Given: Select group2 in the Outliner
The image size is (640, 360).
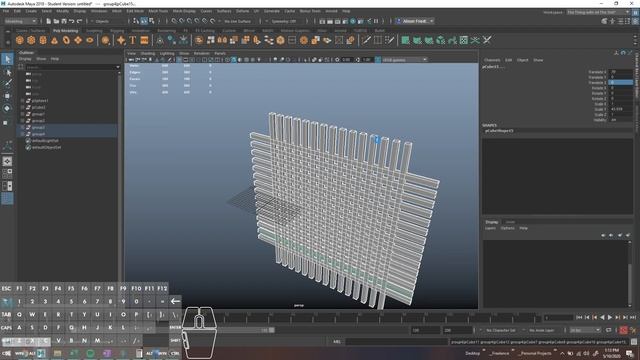Looking at the screenshot, I should coord(38,120).
